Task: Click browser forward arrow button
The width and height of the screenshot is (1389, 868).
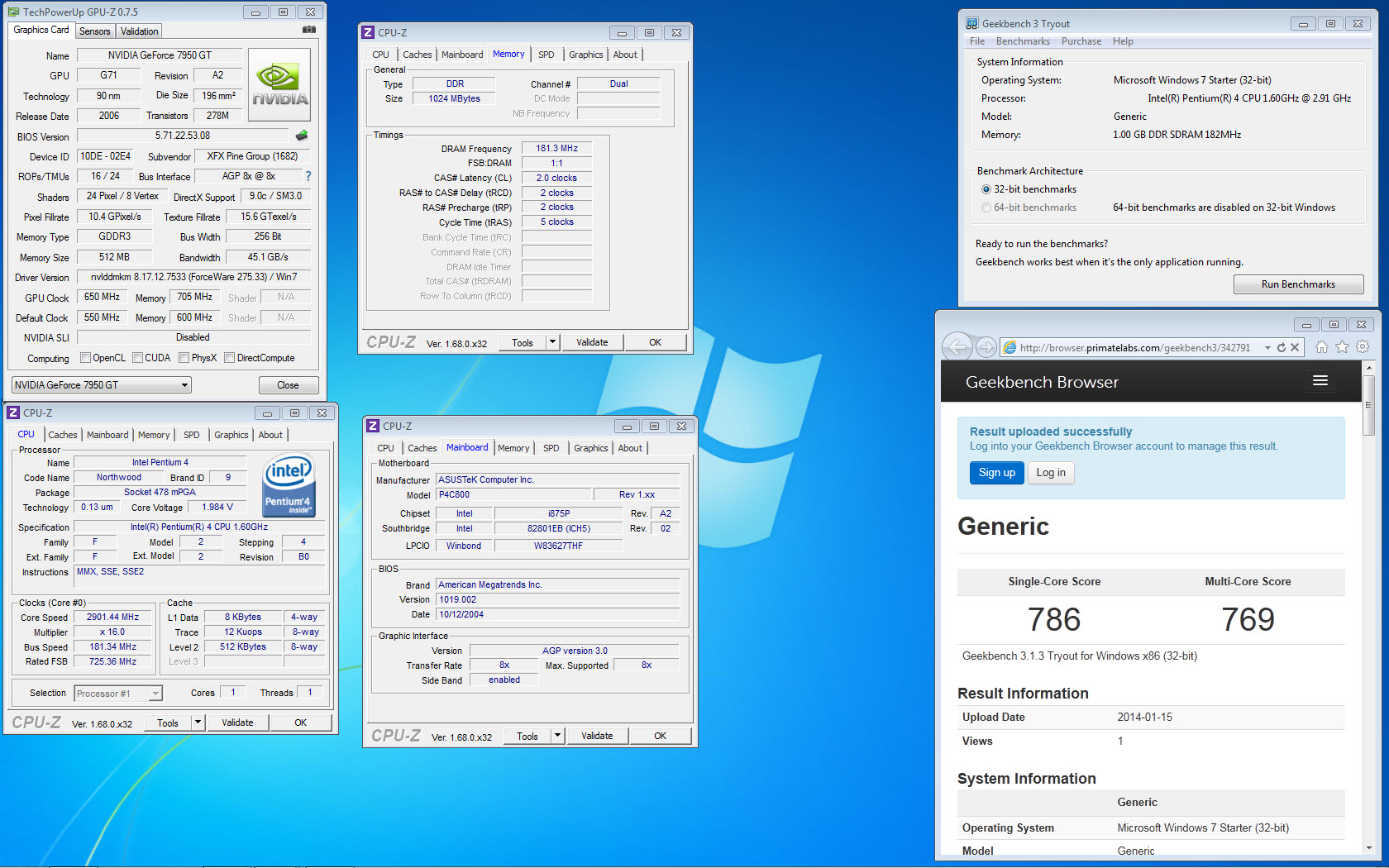Action: tap(986, 347)
